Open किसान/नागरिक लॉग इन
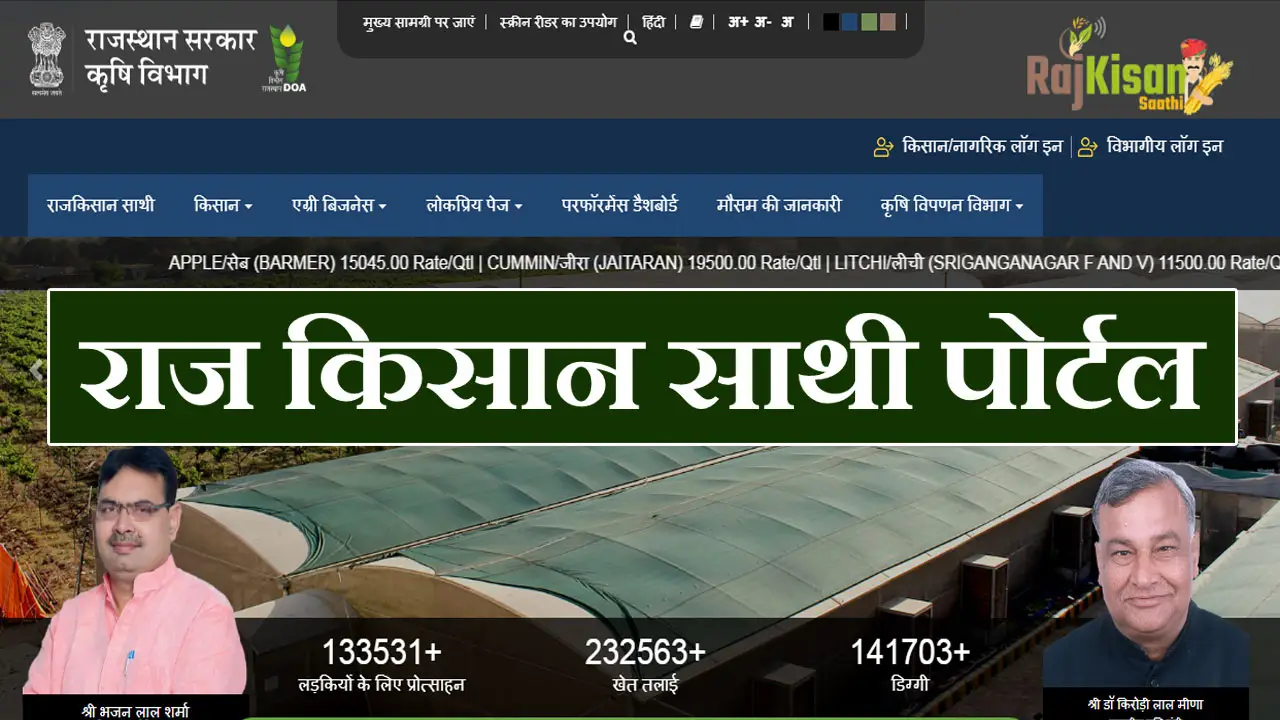The height and width of the screenshot is (720, 1280). pos(982,147)
